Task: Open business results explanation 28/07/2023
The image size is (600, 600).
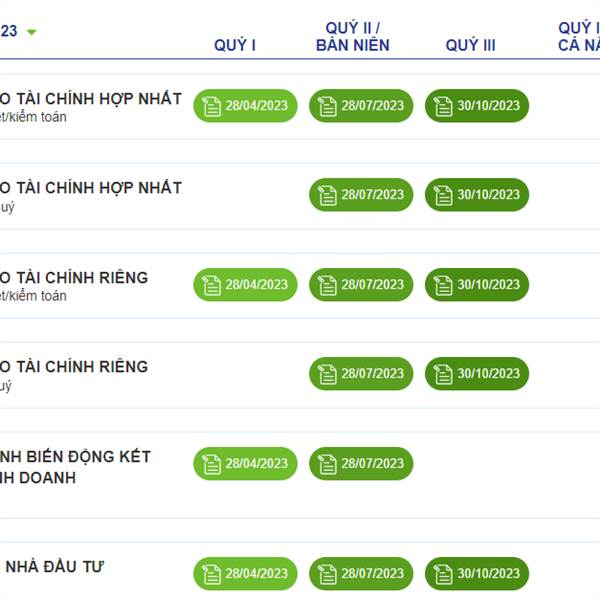Action: click(x=361, y=463)
